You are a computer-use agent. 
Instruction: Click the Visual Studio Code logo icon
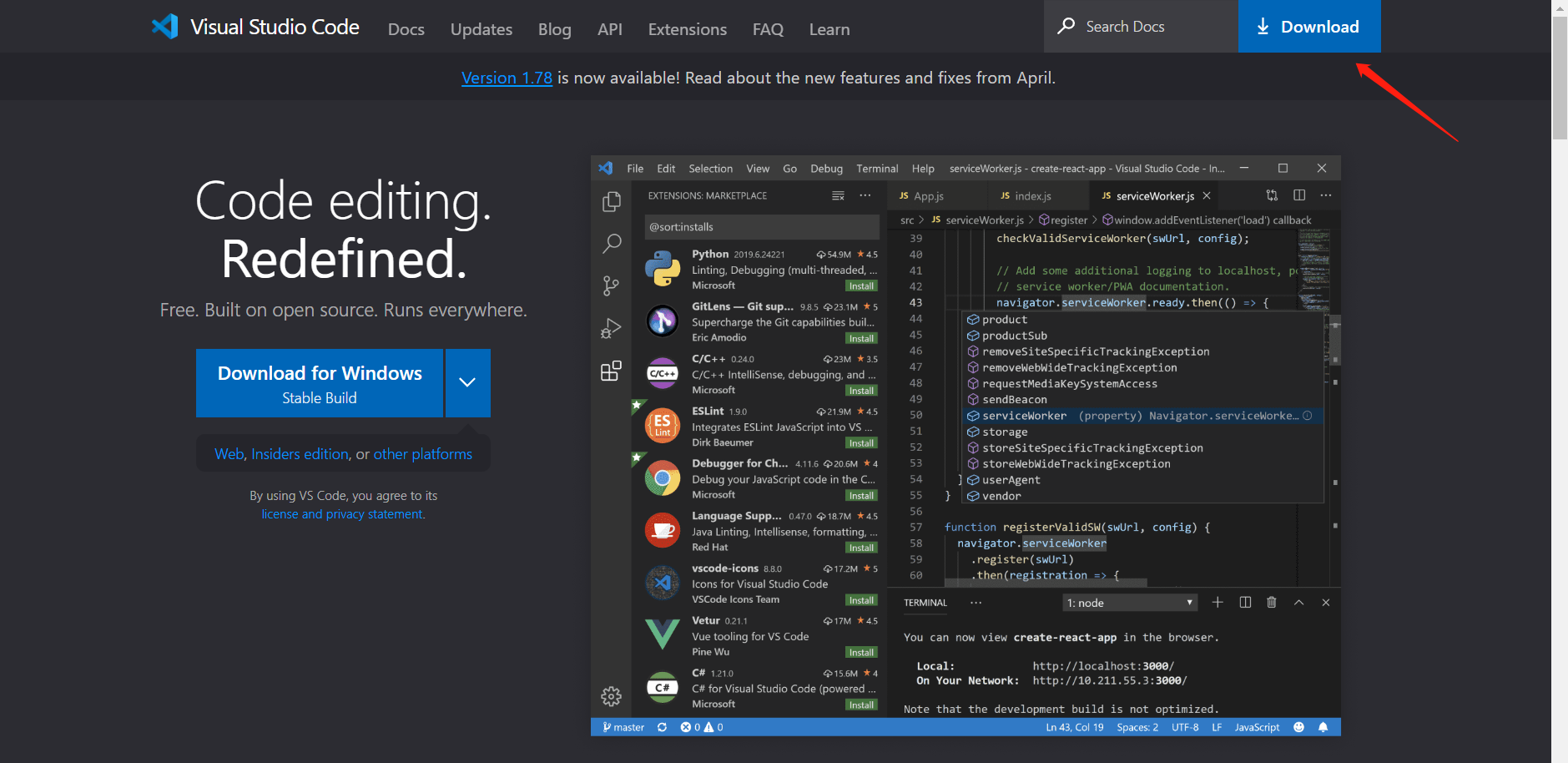click(x=164, y=27)
